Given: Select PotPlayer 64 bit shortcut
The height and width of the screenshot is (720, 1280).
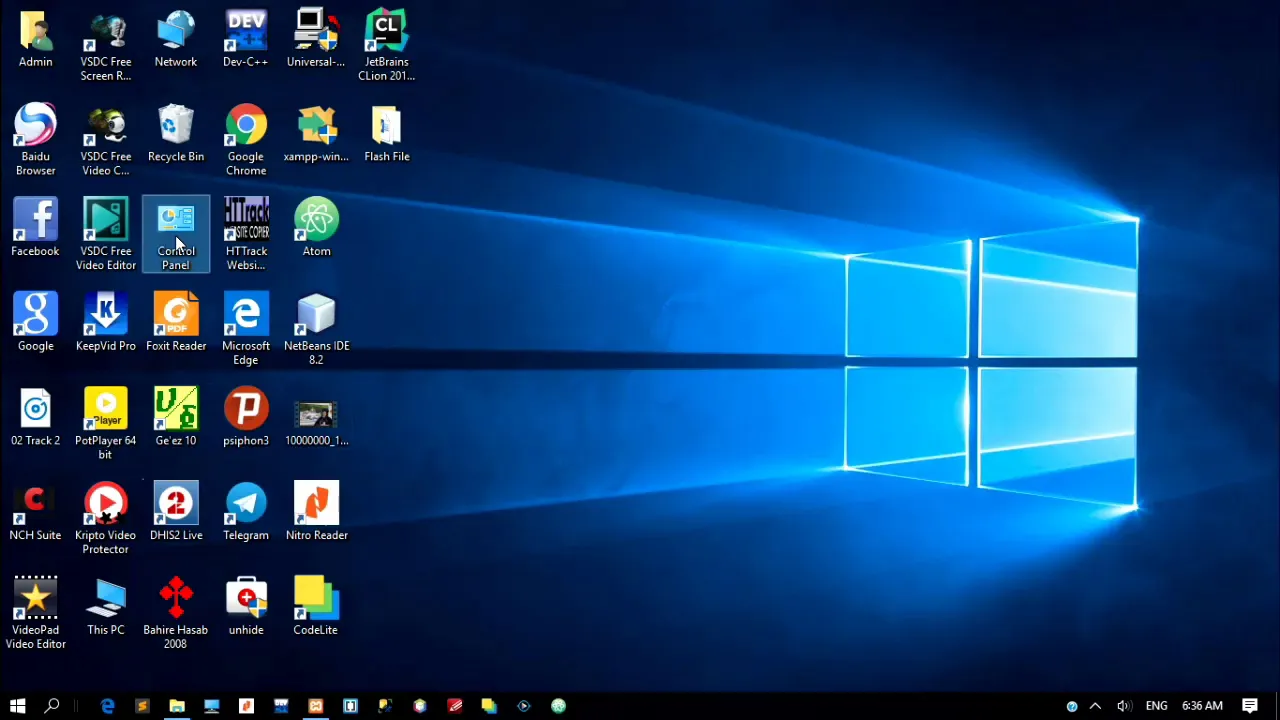Looking at the screenshot, I should click(x=105, y=425).
